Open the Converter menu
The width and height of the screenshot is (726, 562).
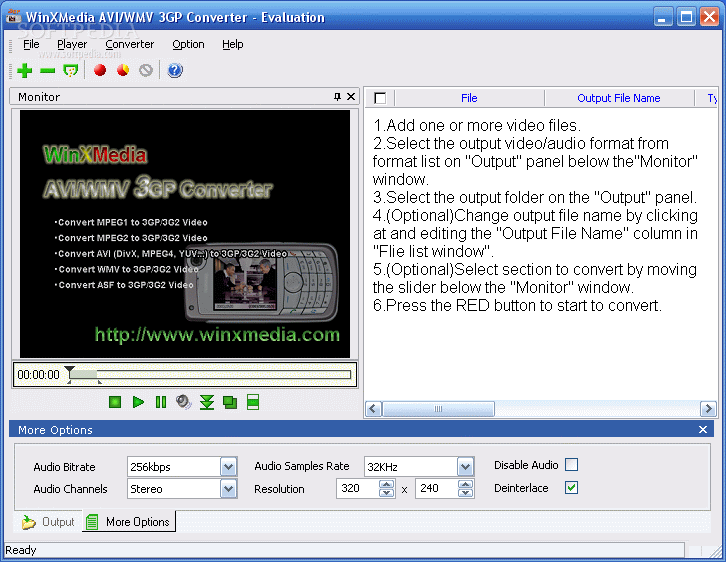point(130,44)
